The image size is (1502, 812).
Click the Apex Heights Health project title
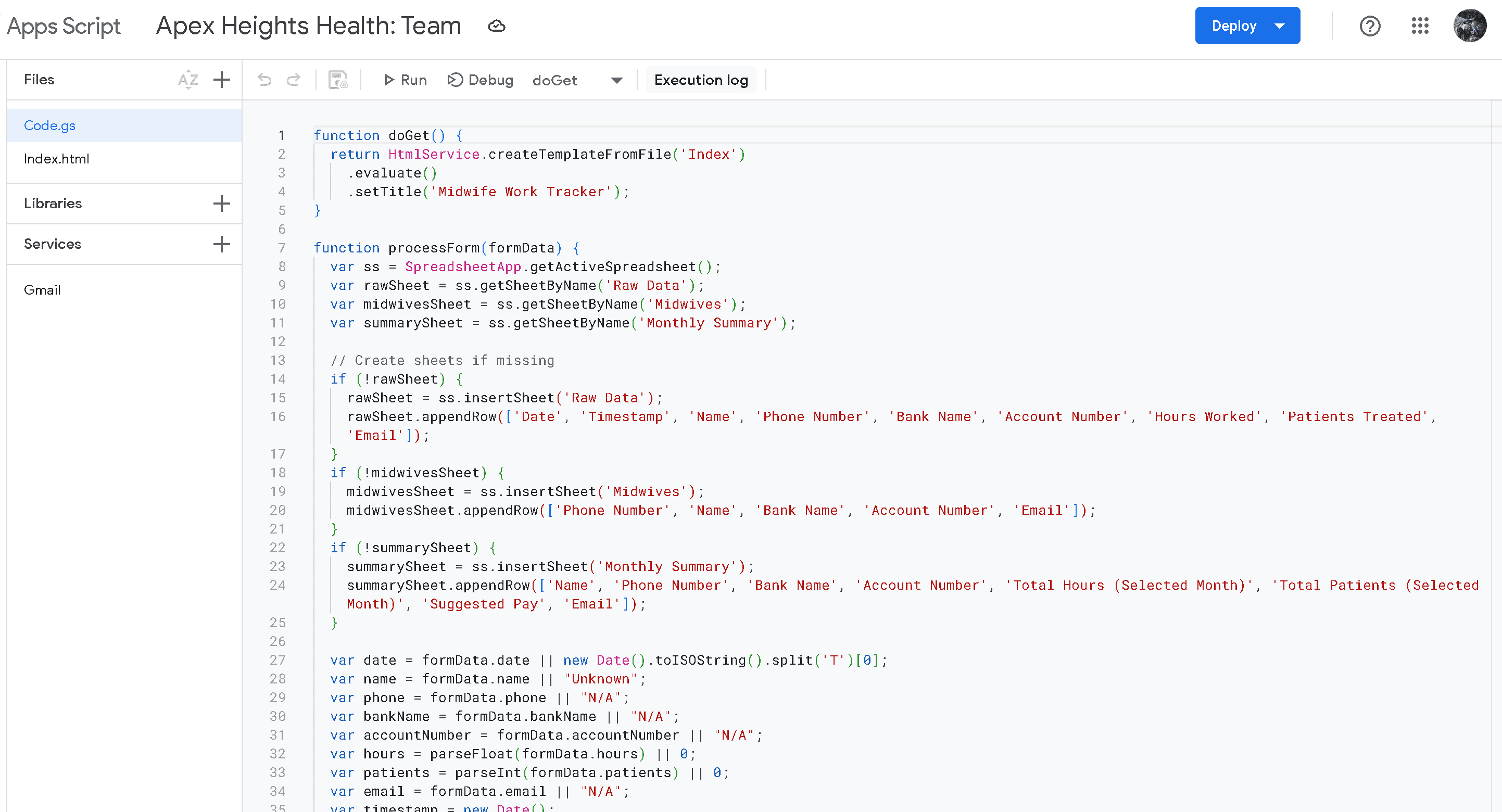point(308,26)
